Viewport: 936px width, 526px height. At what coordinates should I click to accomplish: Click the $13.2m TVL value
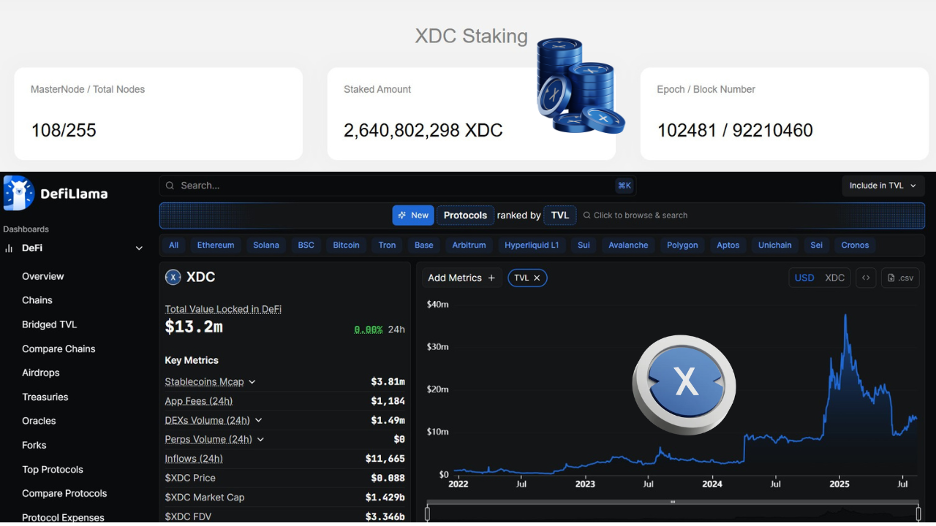click(194, 327)
